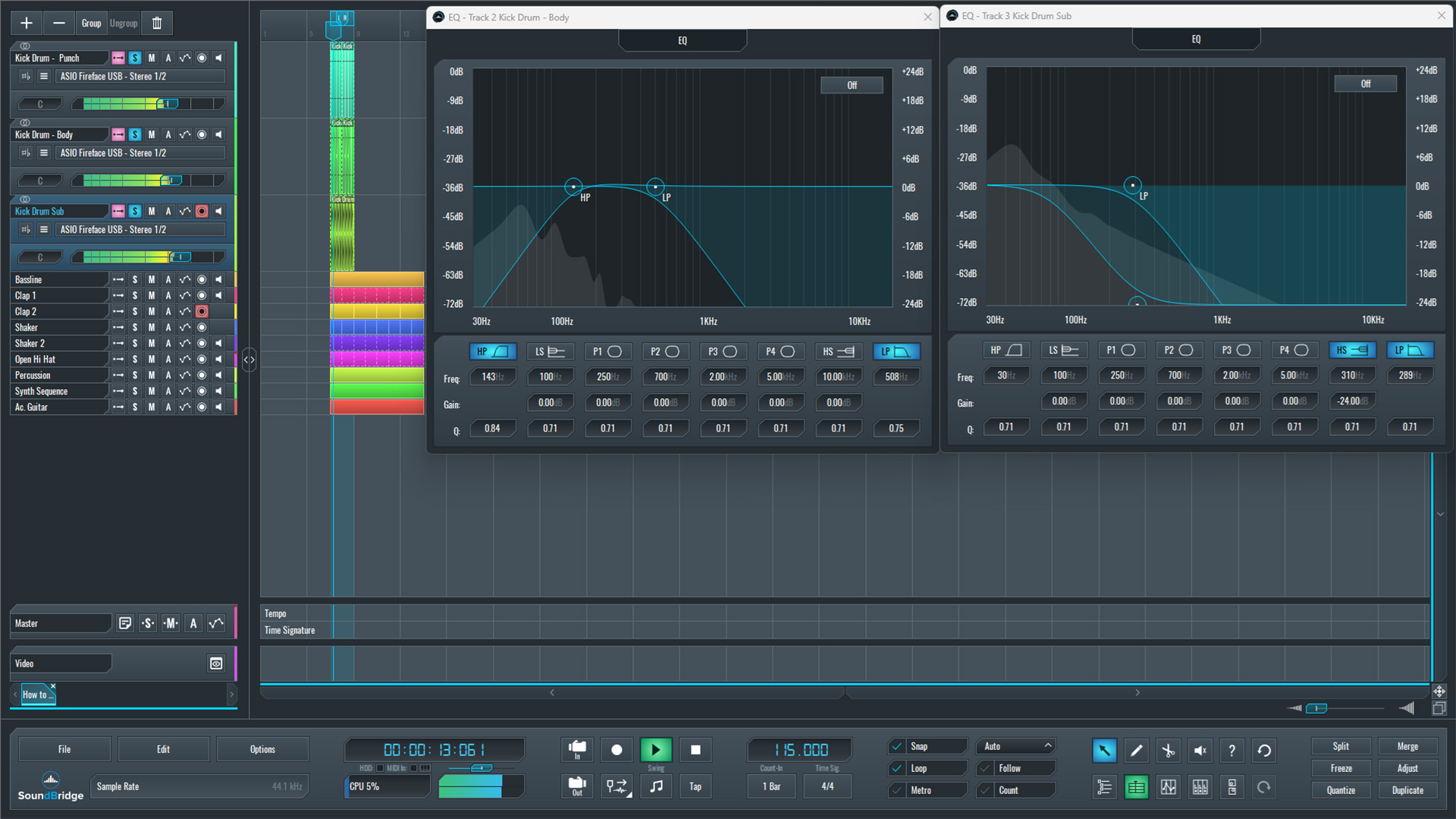Open Kick Drum - Punch input ASIO Fireface dropdown
1456x819 pixels.
click(x=141, y=77)
